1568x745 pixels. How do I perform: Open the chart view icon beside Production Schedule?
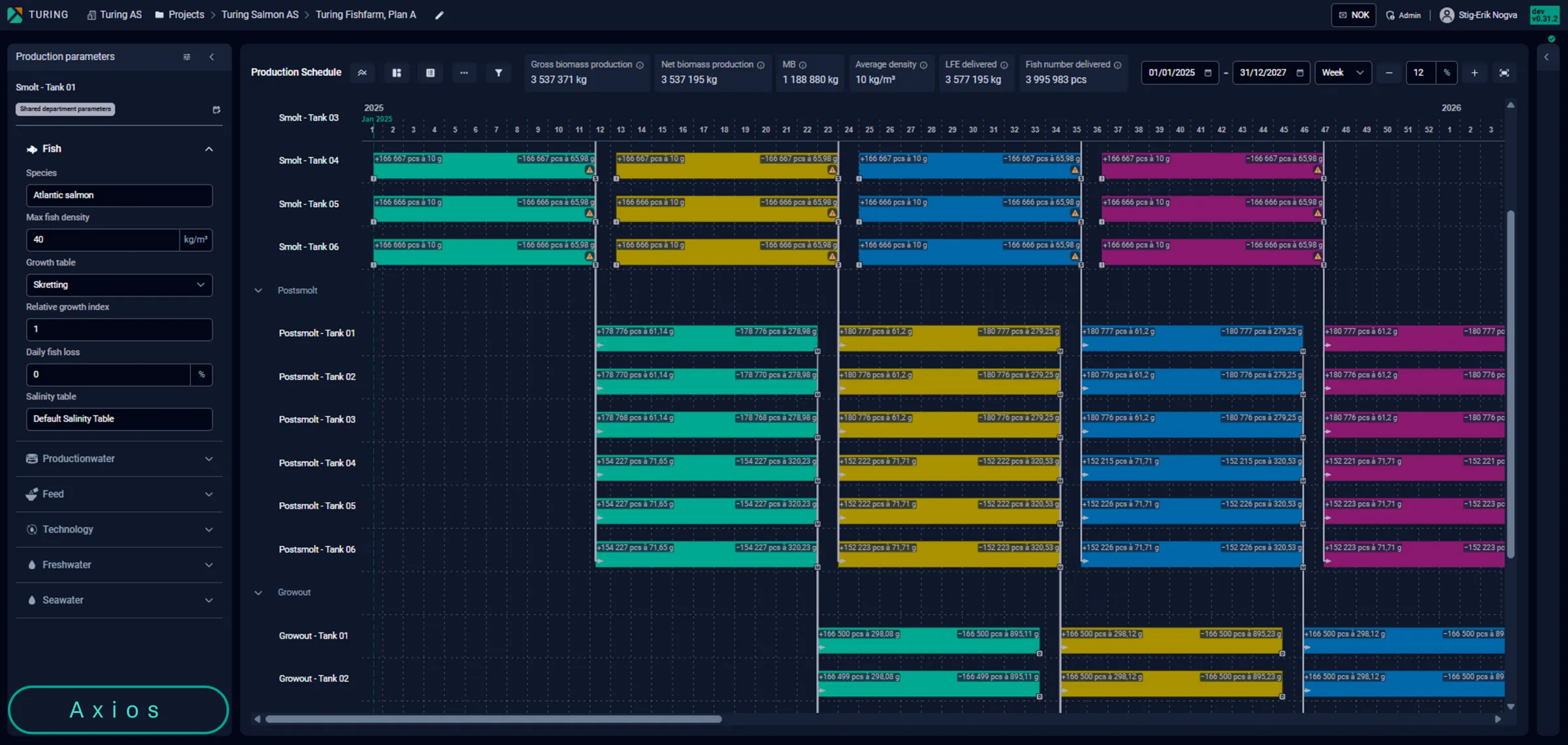click(x=362, y=72)
